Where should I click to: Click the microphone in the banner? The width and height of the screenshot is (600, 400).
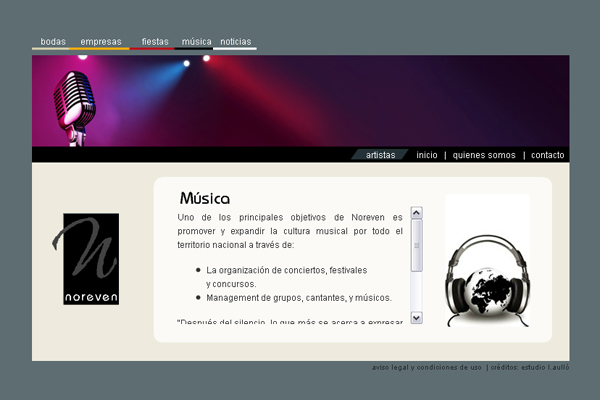tap(74, 103)
